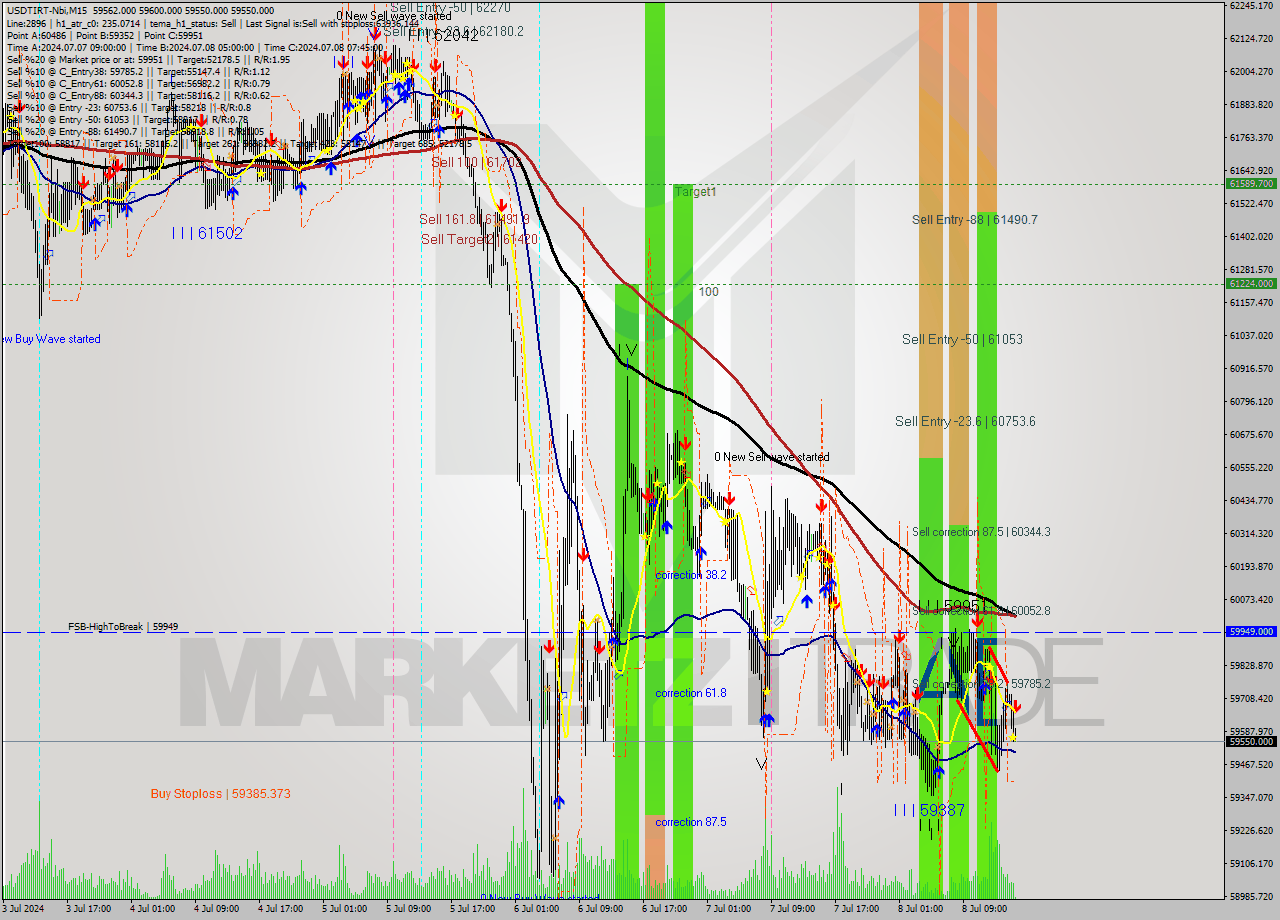
Task: Click the green 61224.000 price tag
Action: 1251,284
